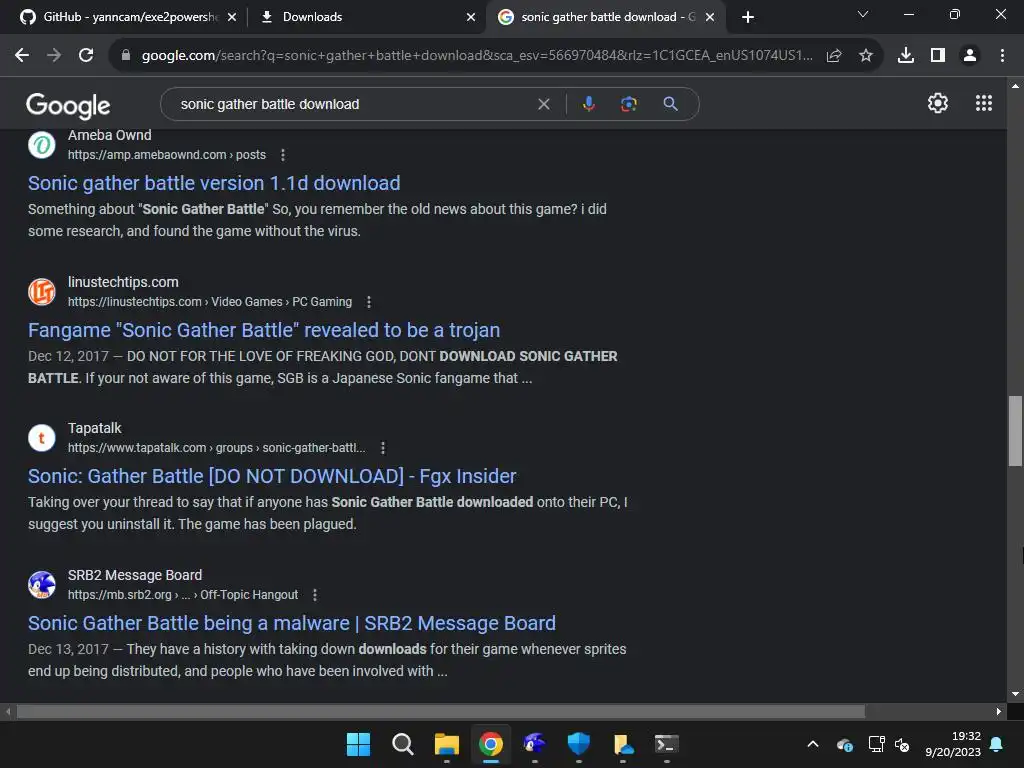Viewport: 1024px width, 768px height.
Task: Click the linustechtips favicon
Action: tap(42, 291)
